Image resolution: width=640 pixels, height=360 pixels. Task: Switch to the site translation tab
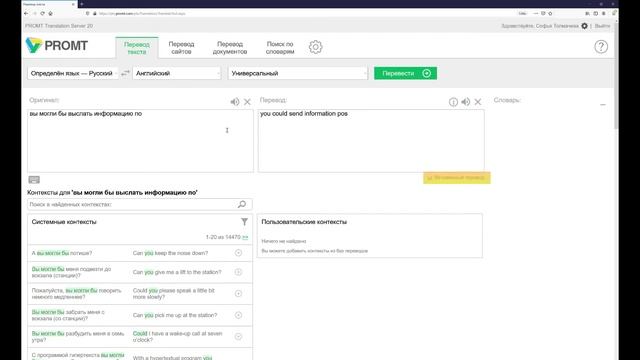coord(181,48)
